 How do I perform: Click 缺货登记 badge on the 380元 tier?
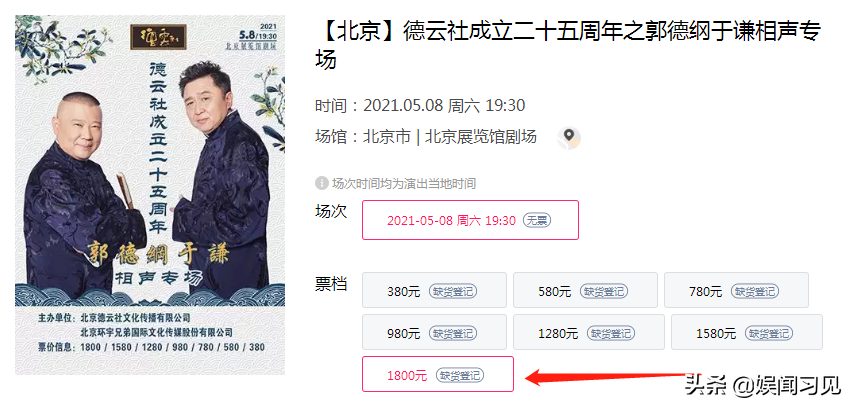coord(453,291)
